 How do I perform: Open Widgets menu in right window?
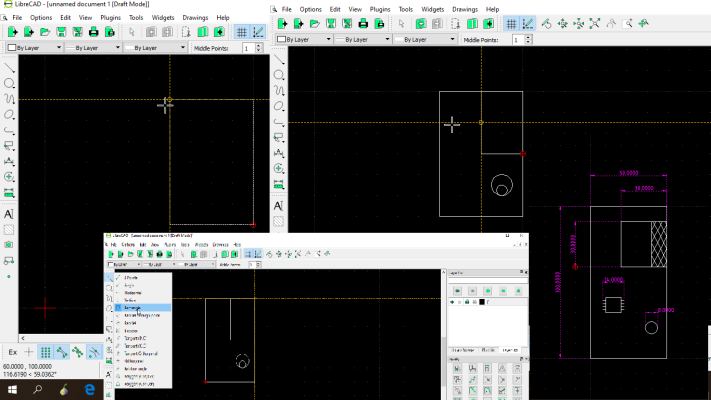coord(433,9)
